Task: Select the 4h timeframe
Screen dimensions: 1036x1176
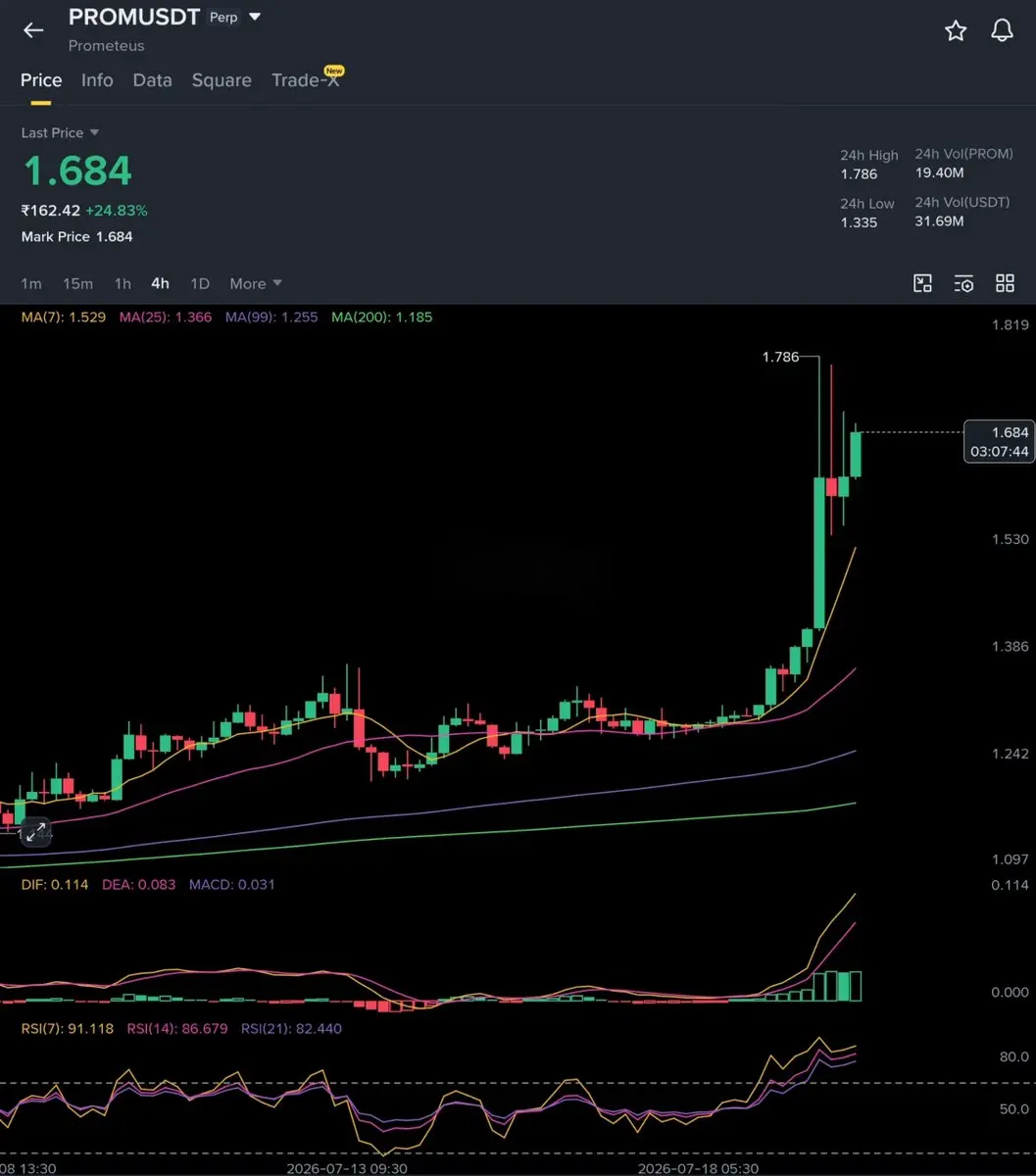Action: pyautogui.click(x=160, y=283)
